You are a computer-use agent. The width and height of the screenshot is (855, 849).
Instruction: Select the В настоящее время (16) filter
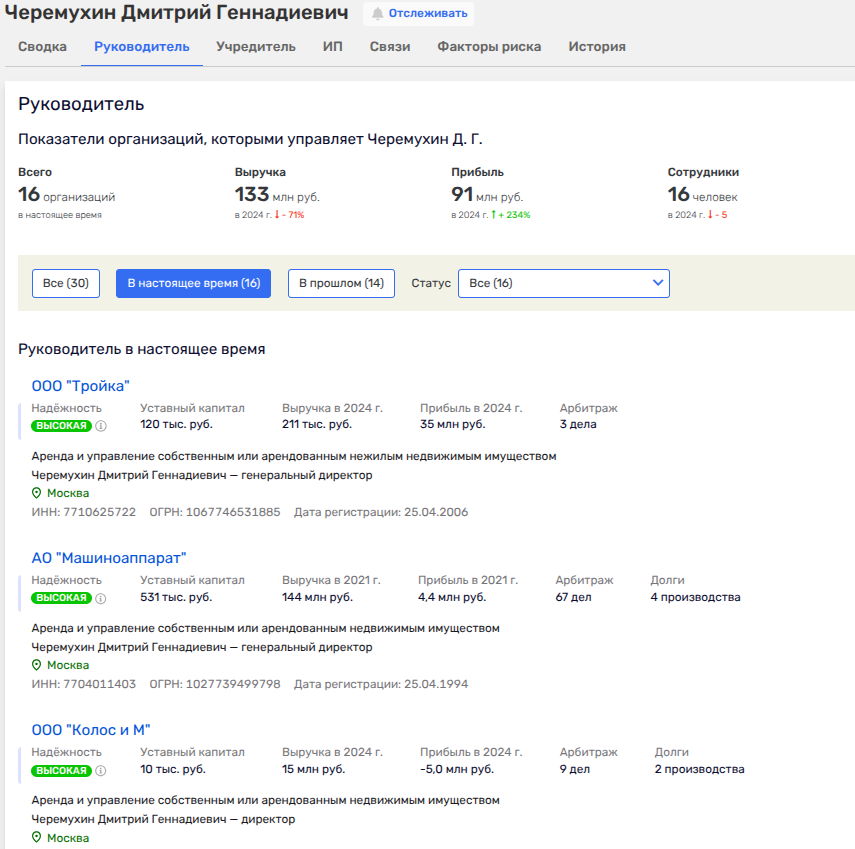(194, 284)
